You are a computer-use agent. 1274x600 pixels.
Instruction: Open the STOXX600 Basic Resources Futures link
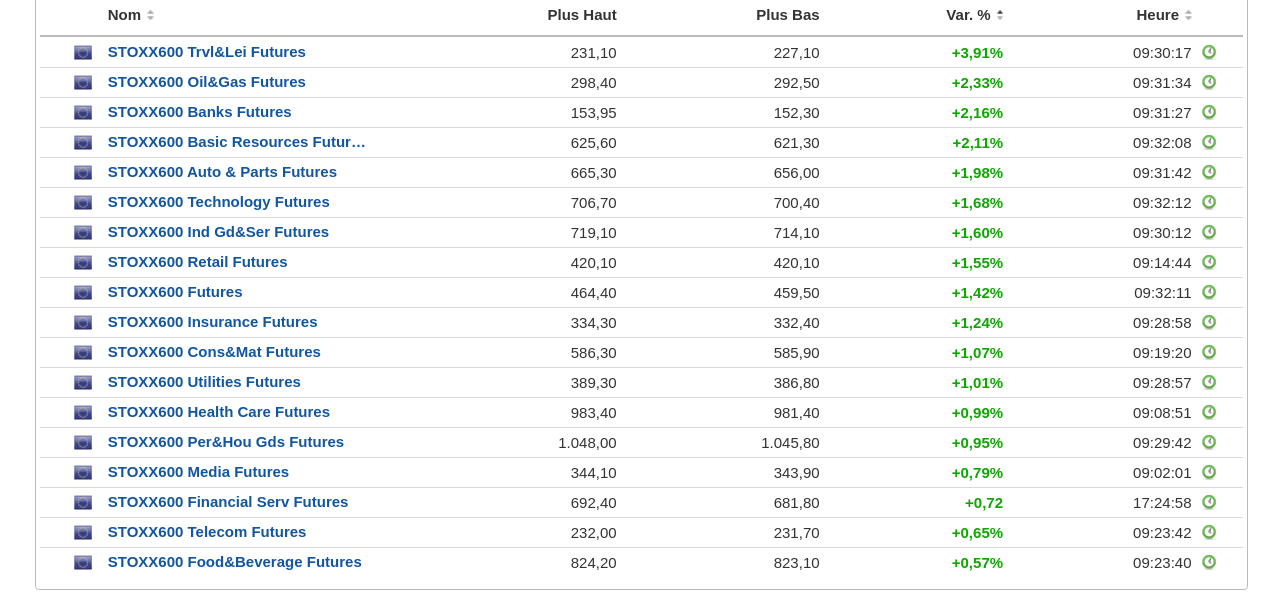pyautogui.click(x=236, y=142)
